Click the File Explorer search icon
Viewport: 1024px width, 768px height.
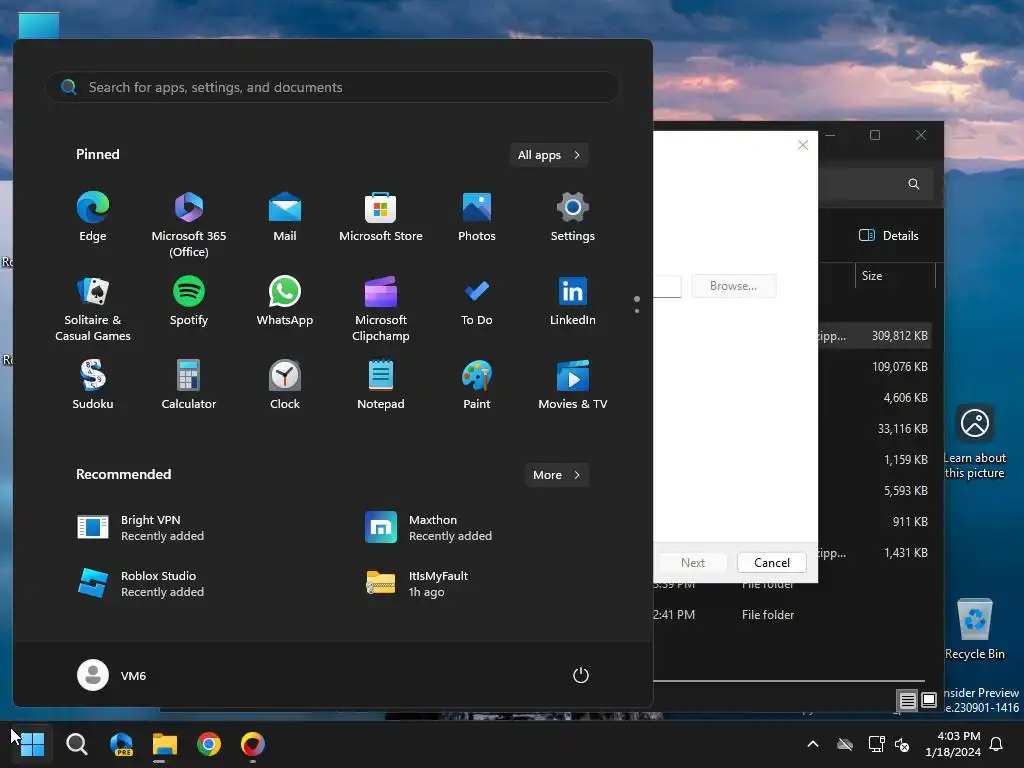[x=914, y=184]
